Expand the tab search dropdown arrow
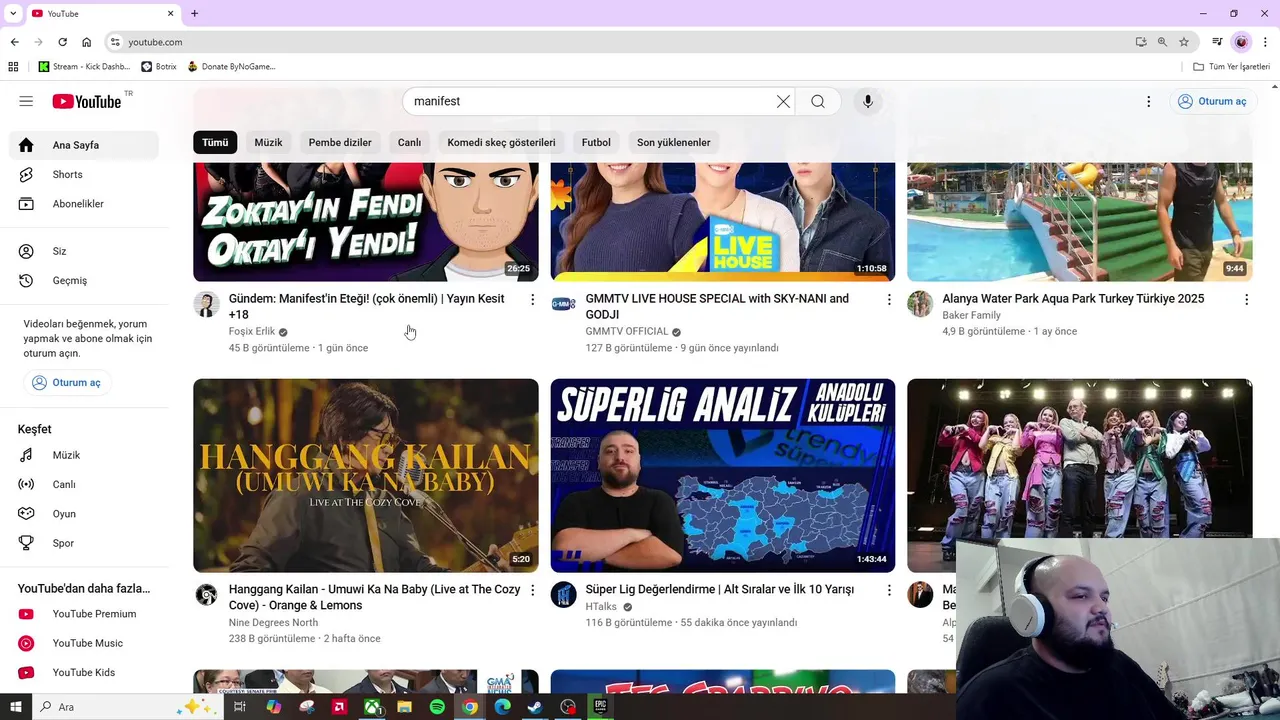 click(13, 13)
